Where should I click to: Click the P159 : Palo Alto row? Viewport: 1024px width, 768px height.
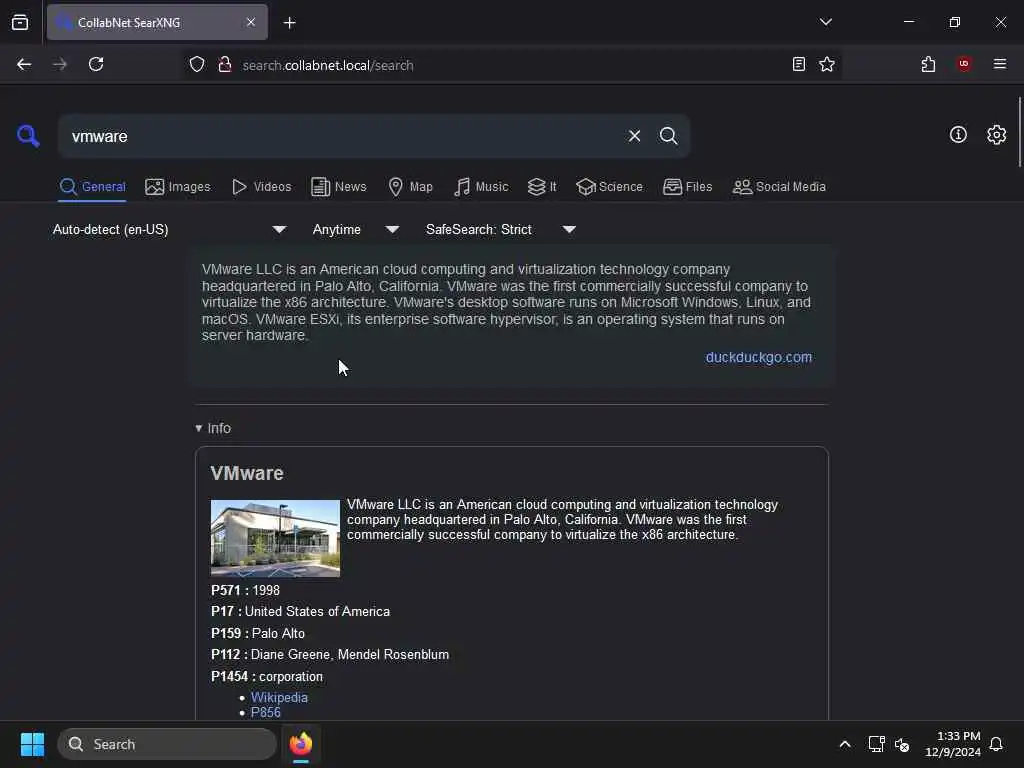click(x=258, y=633)
